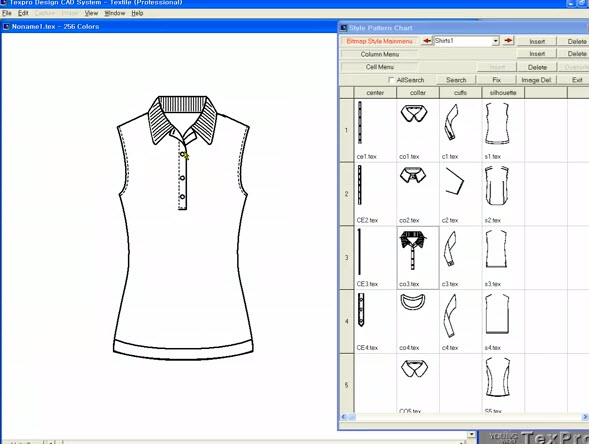Image resolution: width=589 pixels, height=444 pixels.
Task: Click Delete in the Cell Menu row
Action: 537,67
